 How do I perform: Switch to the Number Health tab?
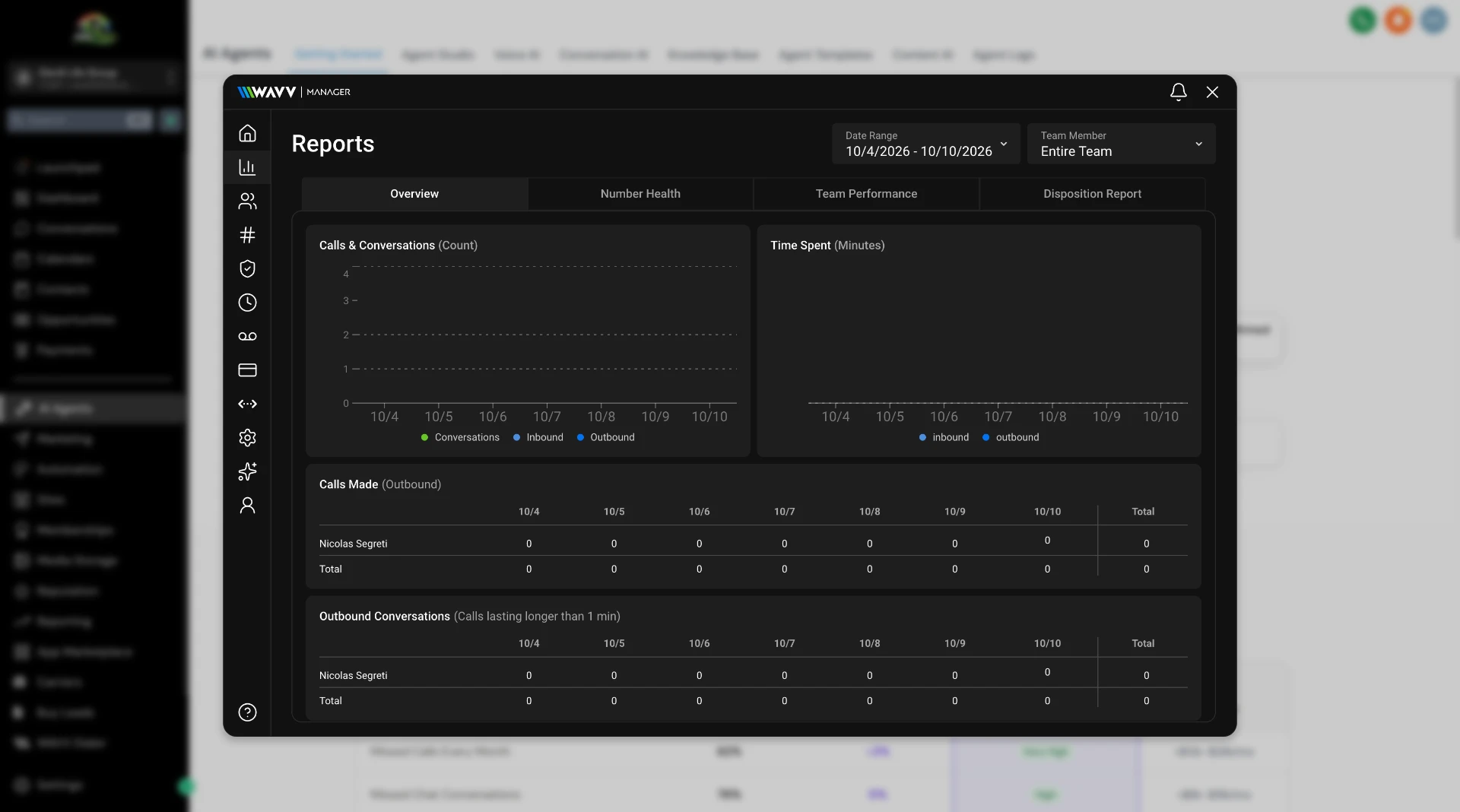tap(640, 194)
